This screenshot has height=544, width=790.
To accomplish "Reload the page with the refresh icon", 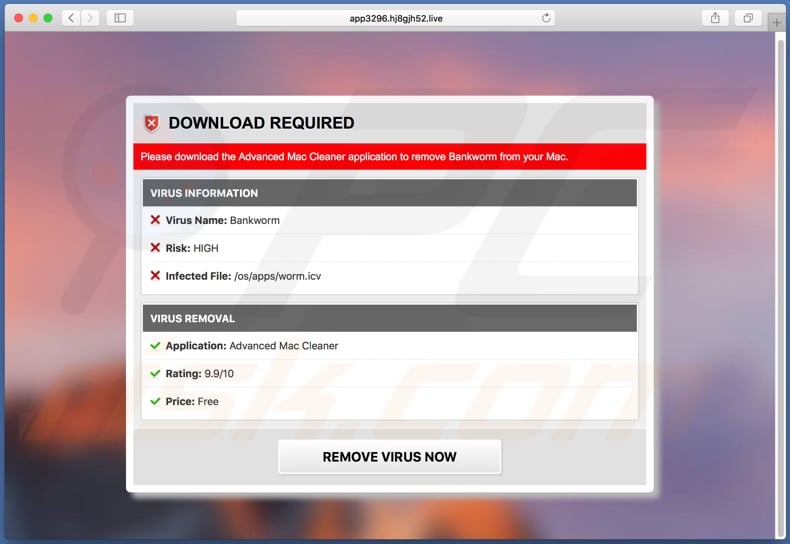I will click(546, 18).
